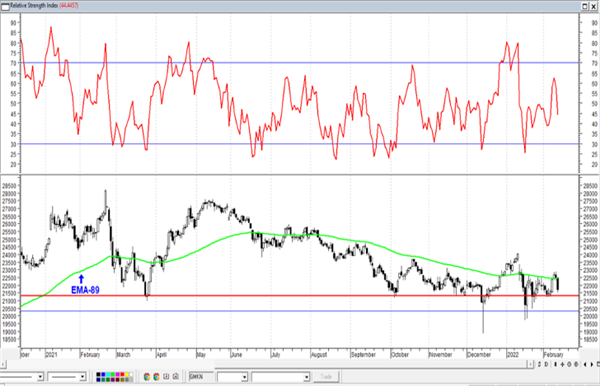Click the second red square icon before GMKN
This screenshot has width=600, height=386.
[x=176, y=377]
